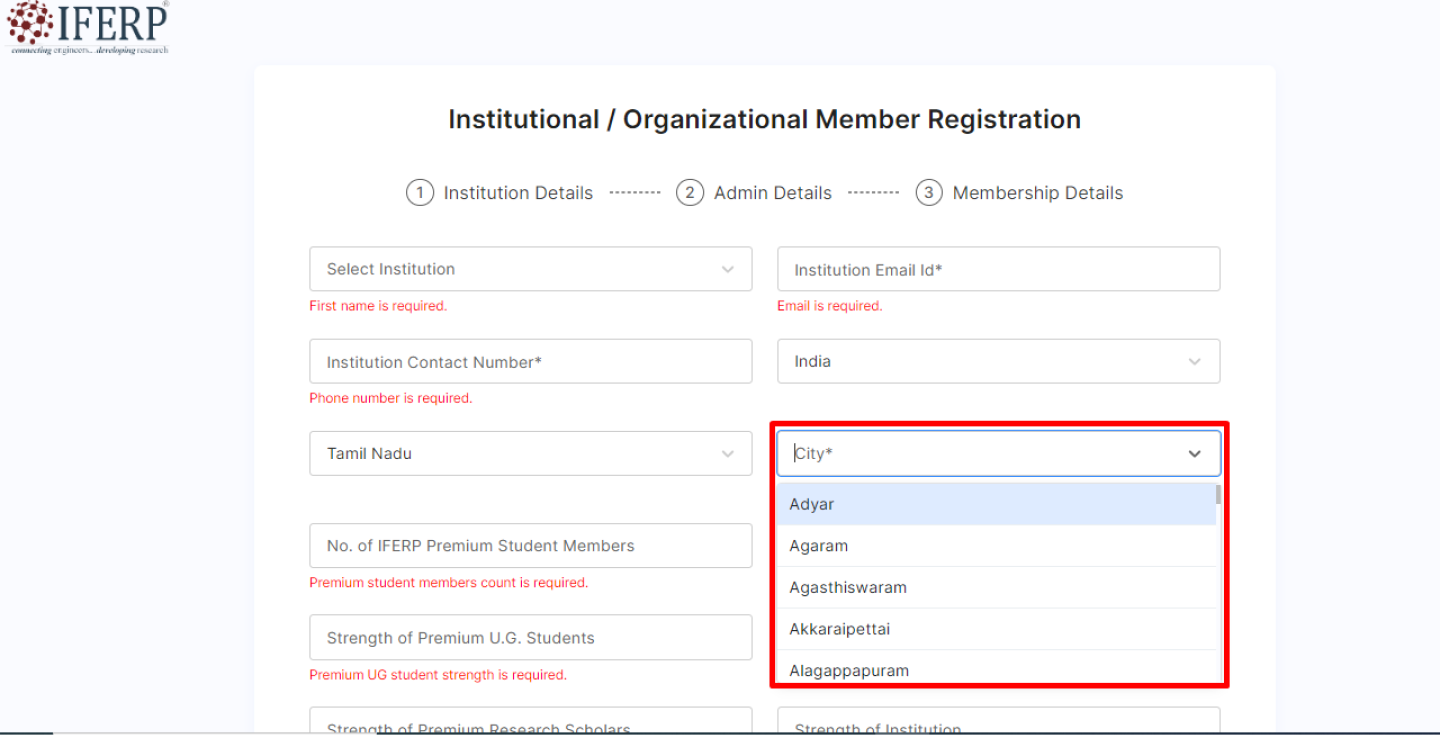Click the chevron inside the City field
The height and width of the screenshot is (735, 1440).
(1194, 453)
